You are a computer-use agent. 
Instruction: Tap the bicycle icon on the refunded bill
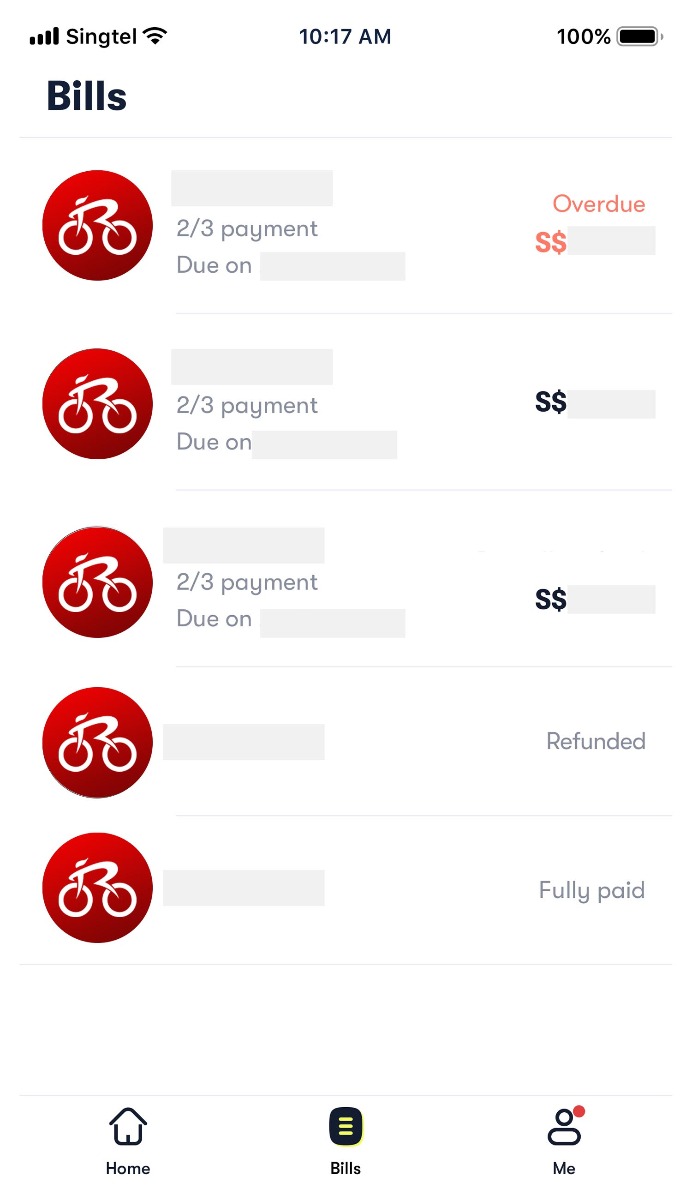pos(97,741)
